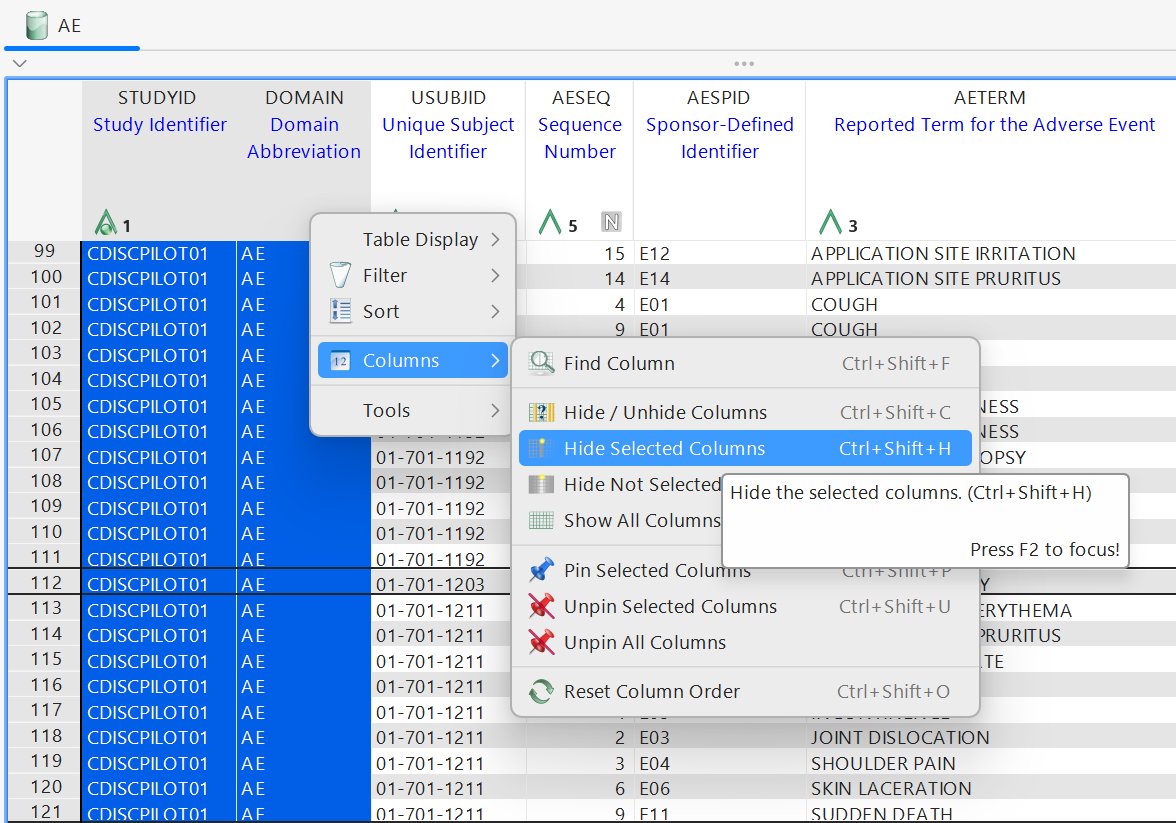Expand the Filter submenu chevron
Image resolution: width=1176 pixels, height=823 pixels.
pyautogui.click(x=496, y=275)
